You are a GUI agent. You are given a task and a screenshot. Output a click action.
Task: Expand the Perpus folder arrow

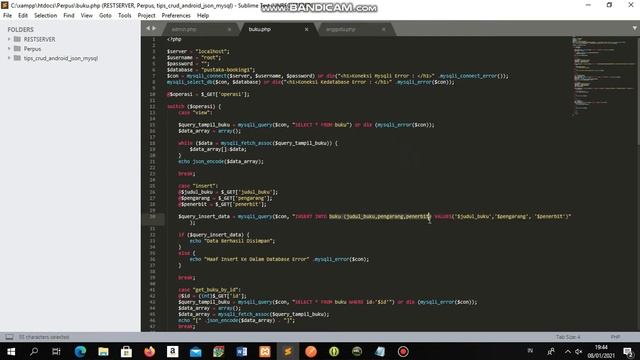coord(9,49)
